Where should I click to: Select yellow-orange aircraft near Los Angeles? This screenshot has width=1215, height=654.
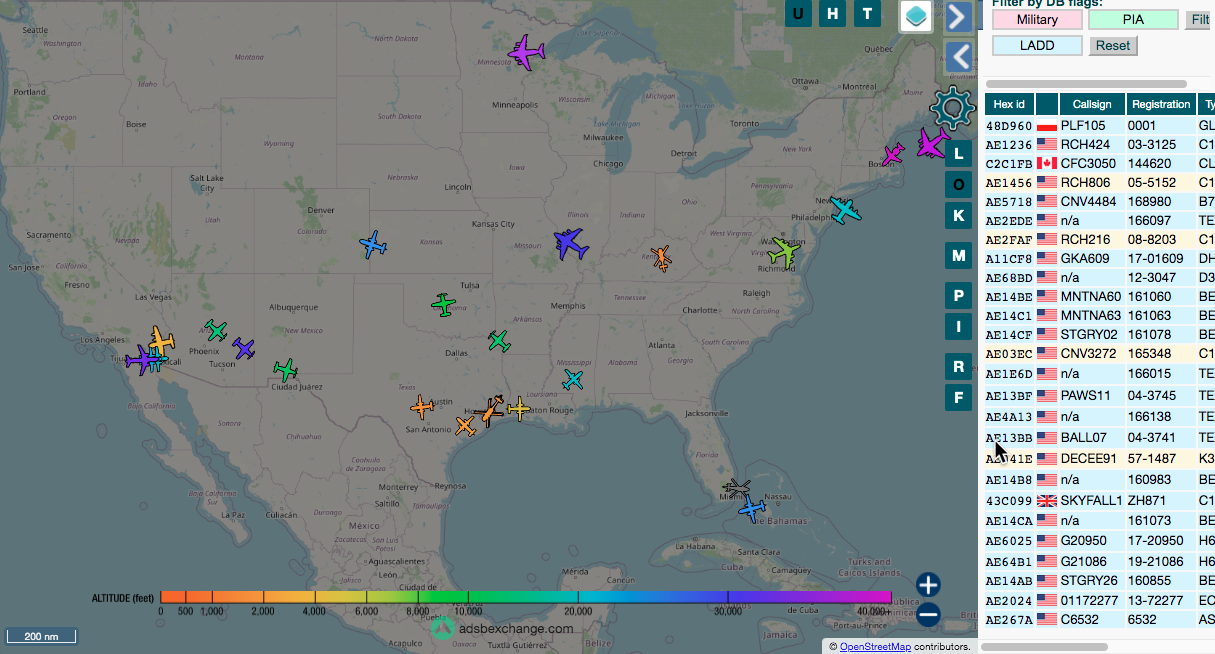point(161,341)
